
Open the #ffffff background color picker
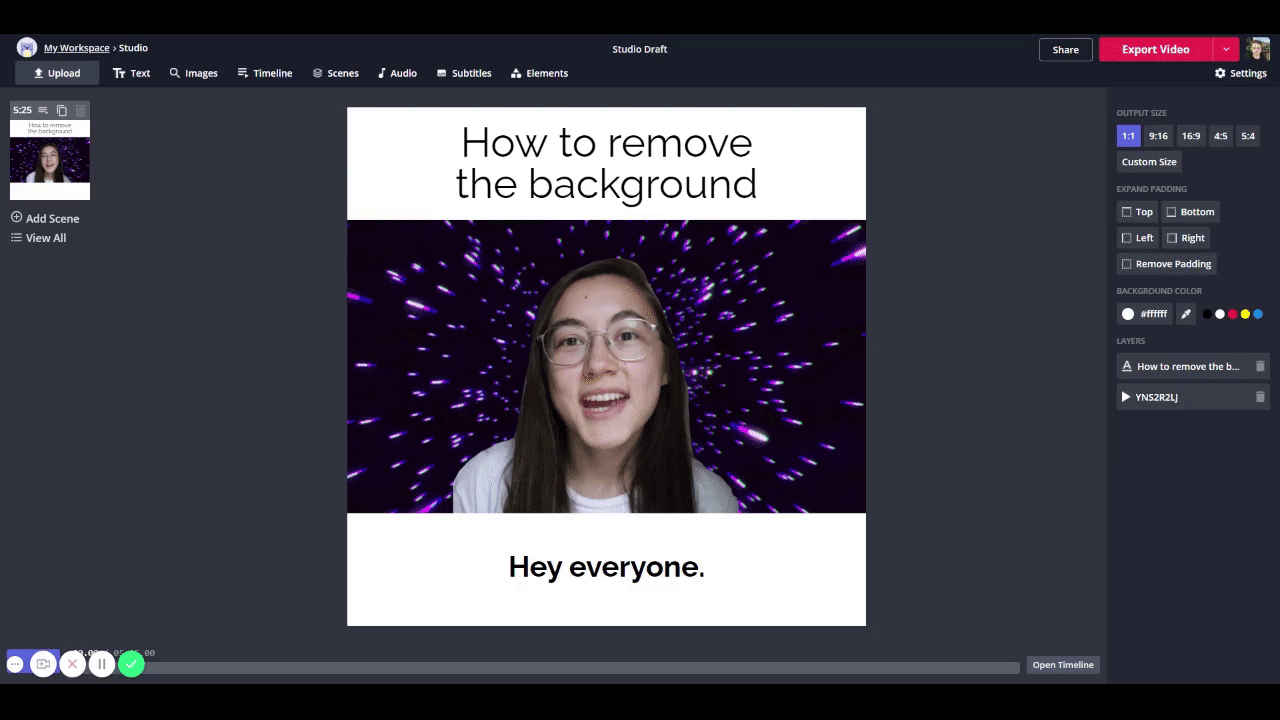(1143, 314)
